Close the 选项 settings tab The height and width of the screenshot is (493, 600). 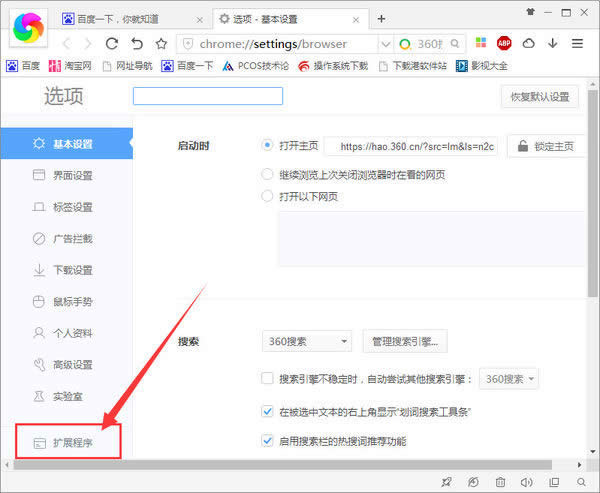(x=356, y=20)
